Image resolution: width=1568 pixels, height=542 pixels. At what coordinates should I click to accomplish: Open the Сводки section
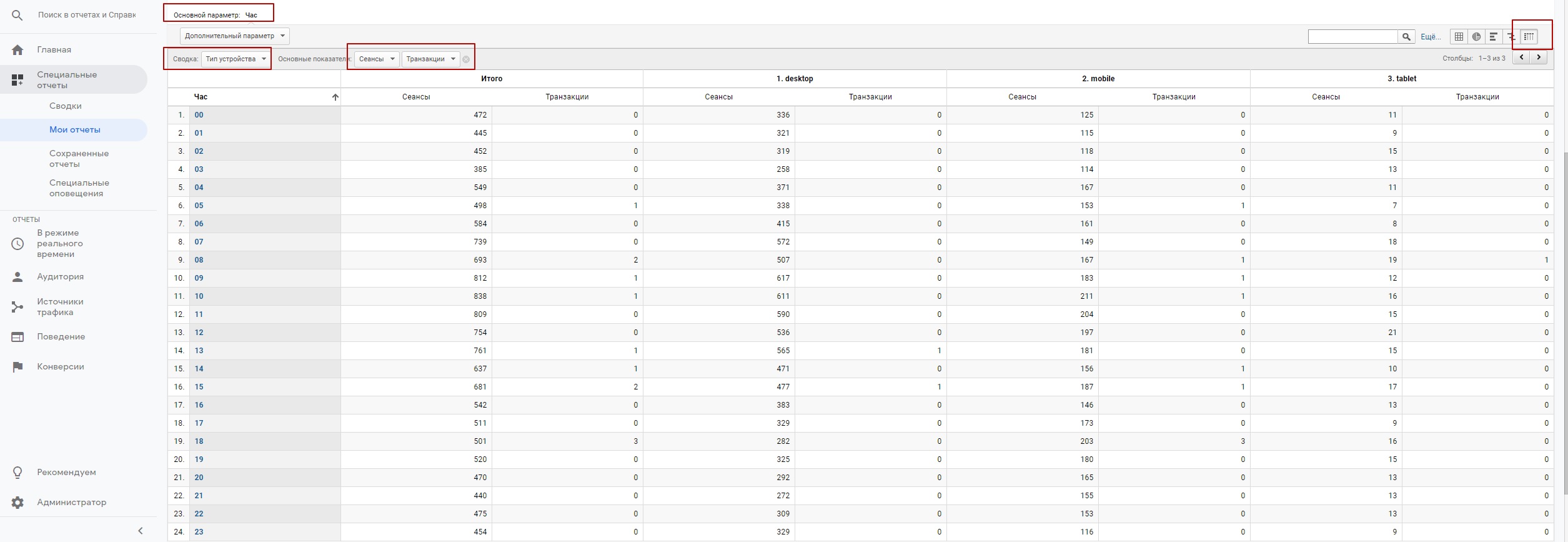click(66, 106)
